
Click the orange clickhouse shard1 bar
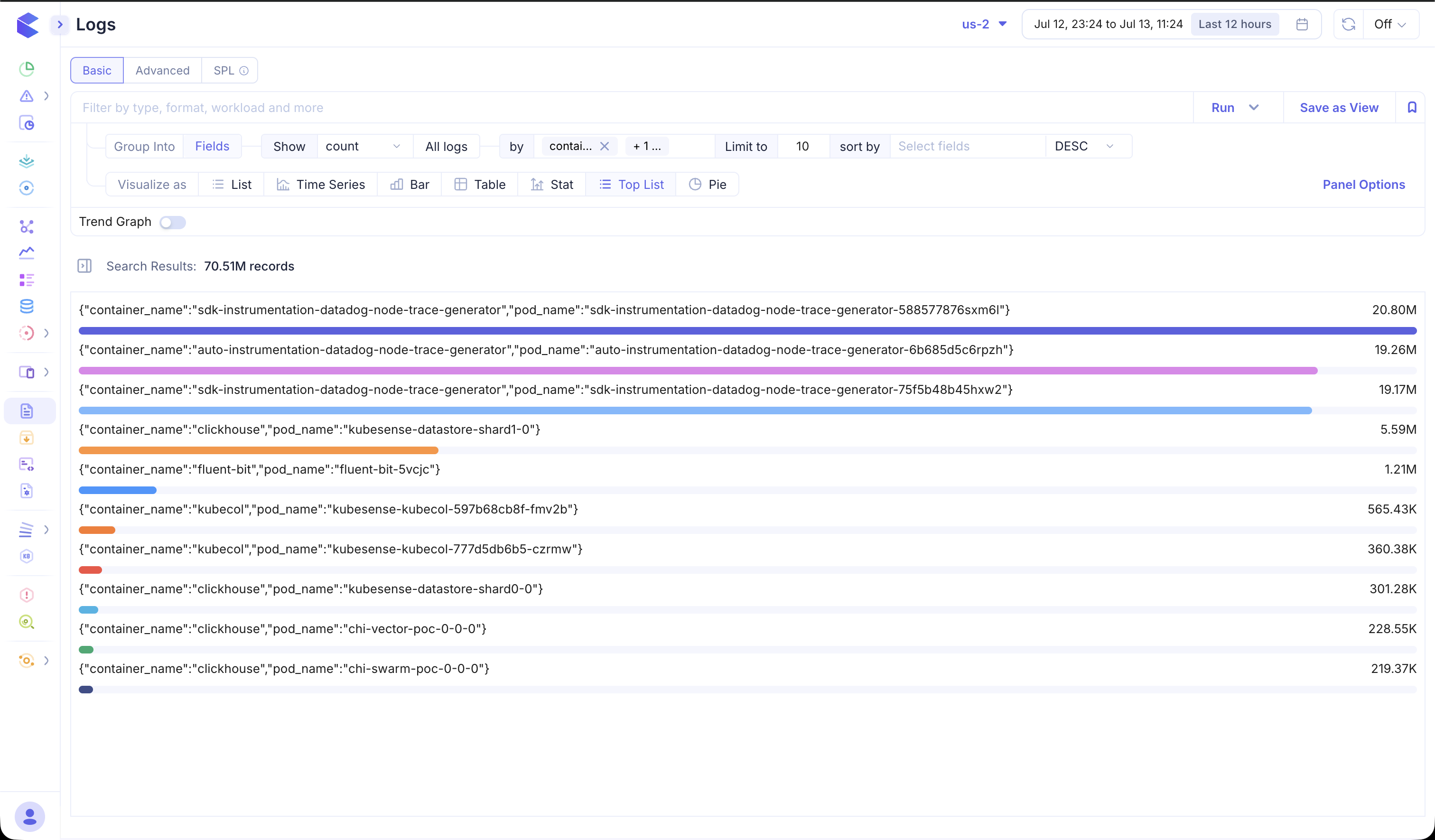[x=259, y=450]
